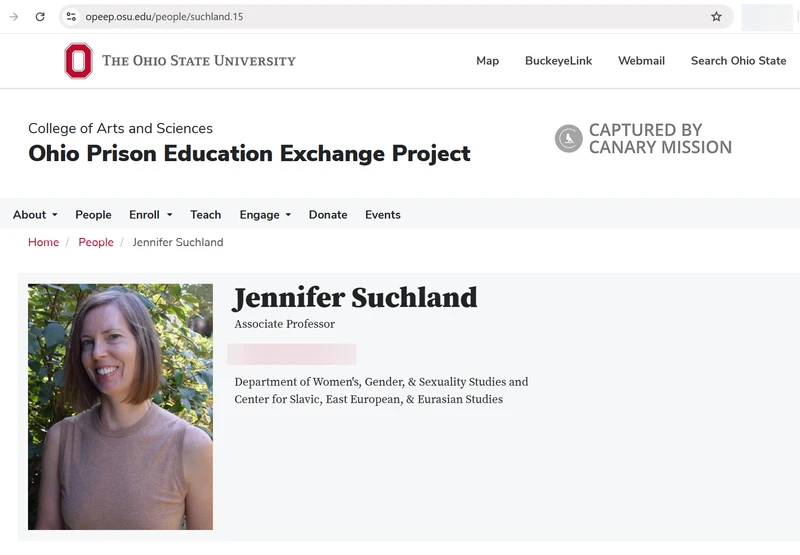800x555 pixels.
Task: Open the Donate menu item
Action: pos(328,215)
